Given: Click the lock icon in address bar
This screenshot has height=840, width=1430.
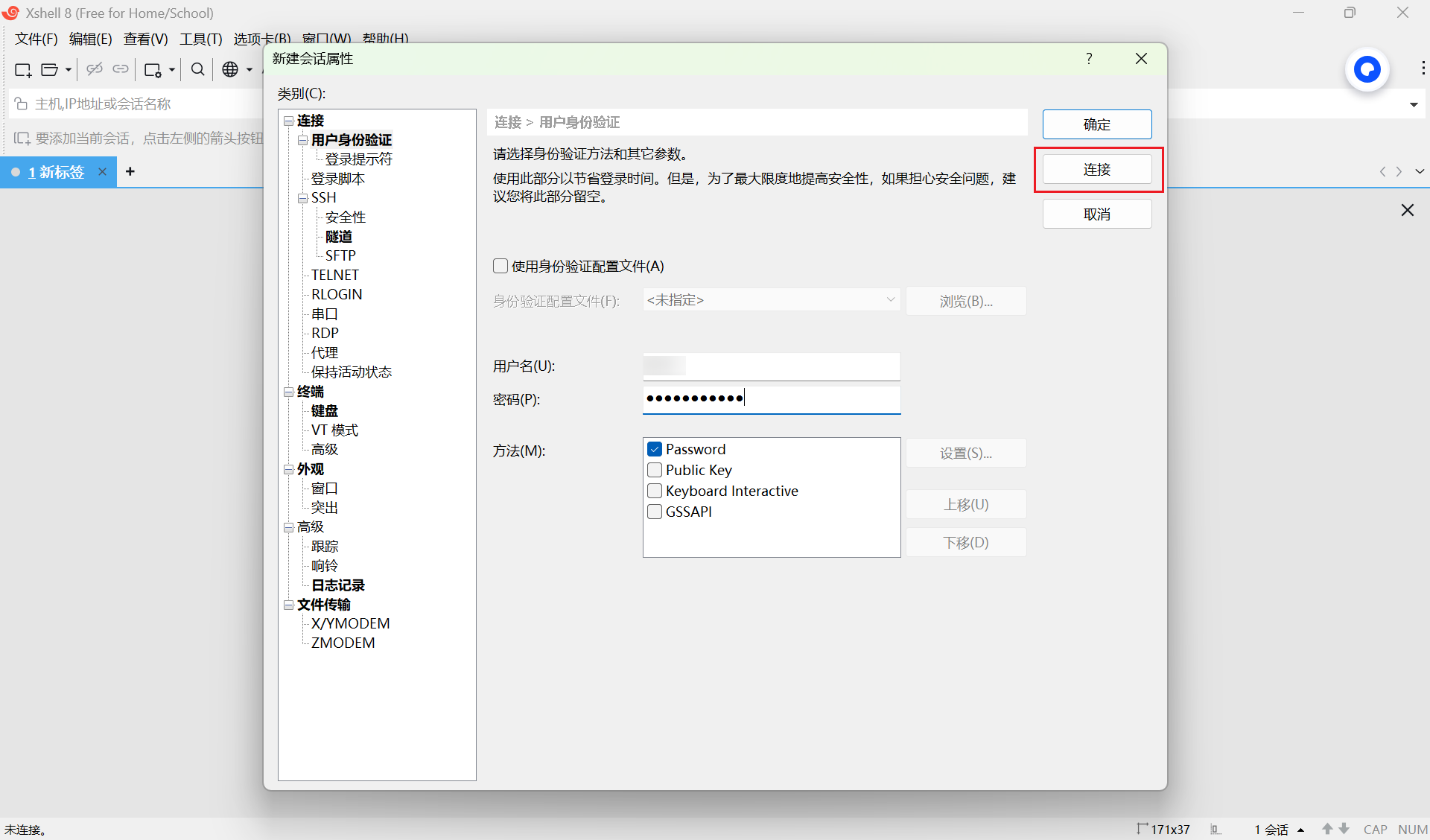Looking at the screenshot, I should (x=22, y=104).
